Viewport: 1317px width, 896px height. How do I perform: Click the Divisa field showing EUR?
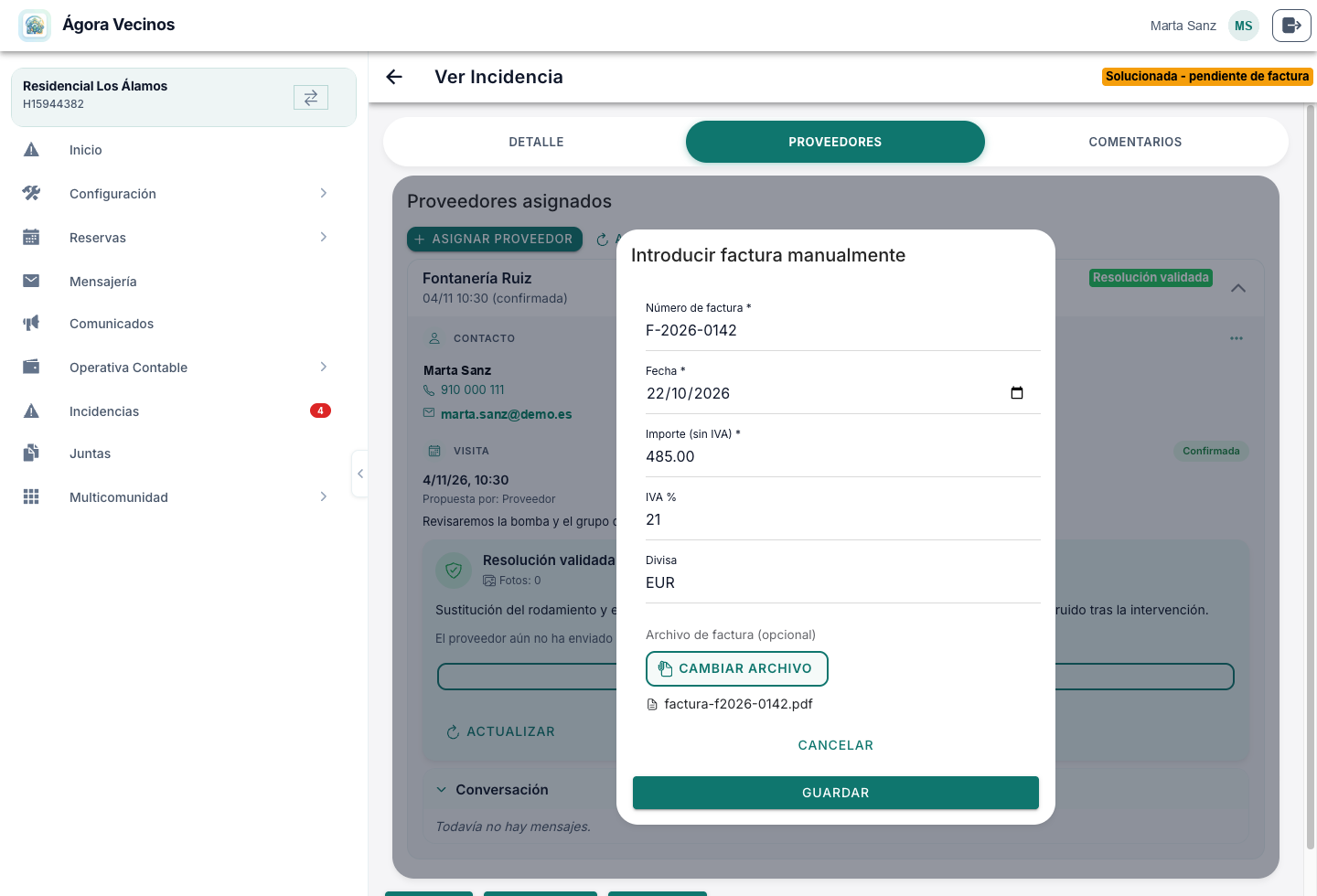coord(843,582)
